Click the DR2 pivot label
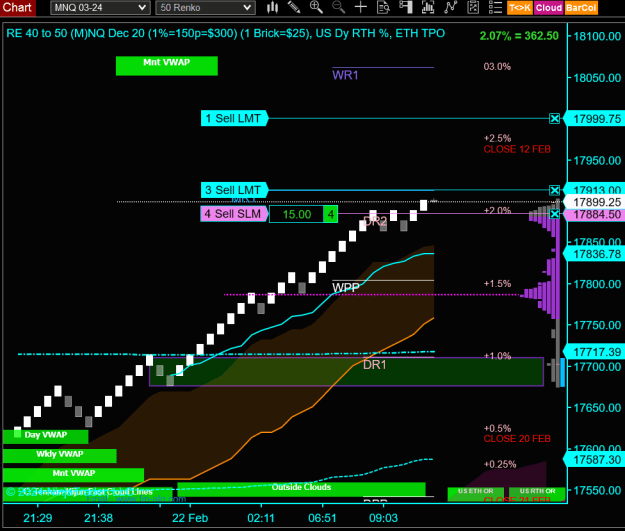The height and width of the screenshot is (531, 625). (x=375, y=222)
